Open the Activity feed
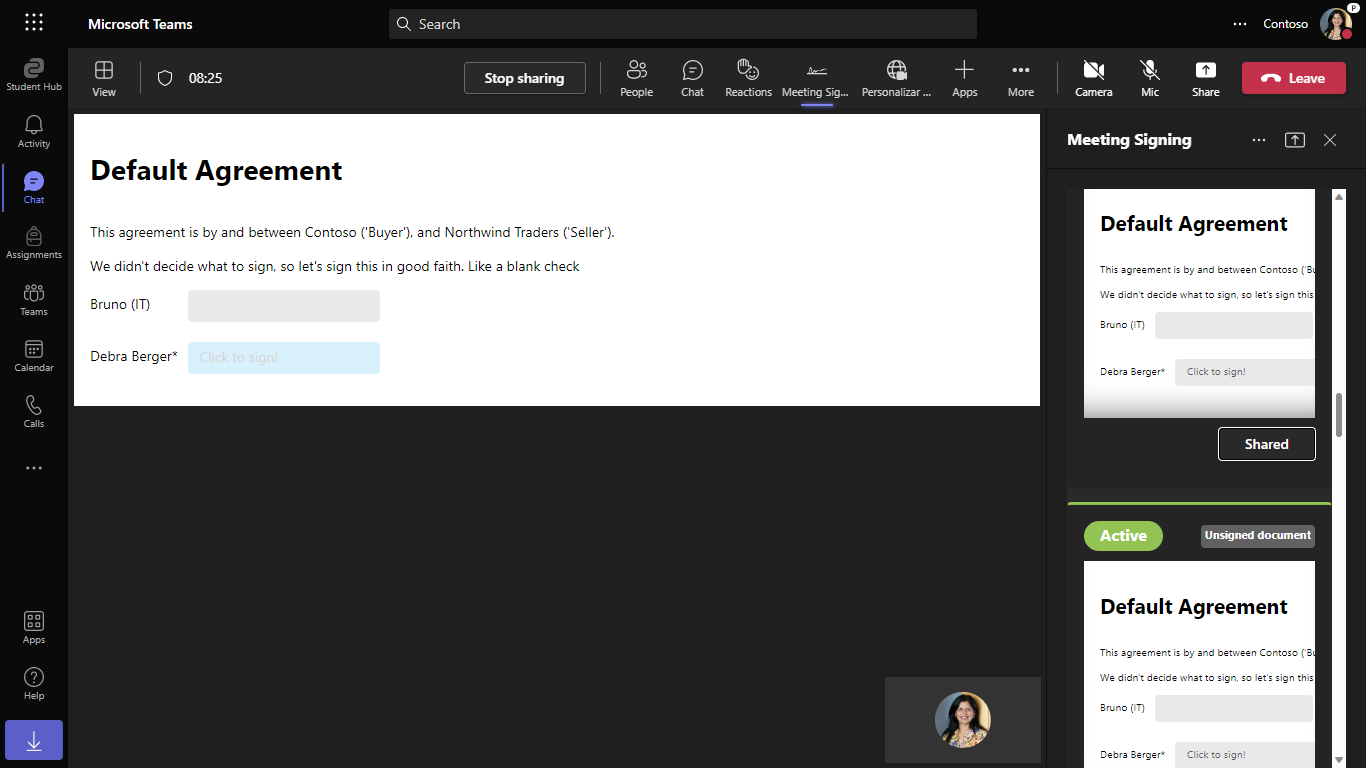The width and height of the screenshot is (1366, 768). click(33, 131)
